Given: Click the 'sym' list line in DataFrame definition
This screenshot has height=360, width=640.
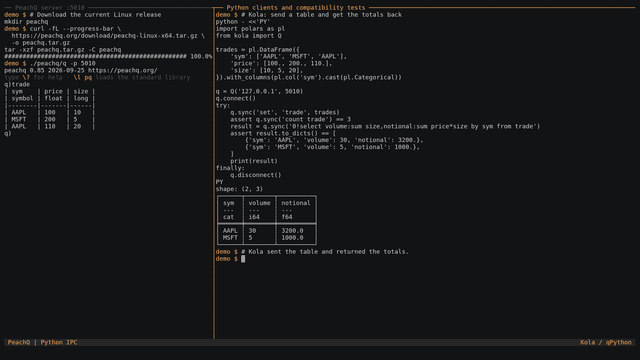Looking at the screenshot, I should [x=289, y=56].
